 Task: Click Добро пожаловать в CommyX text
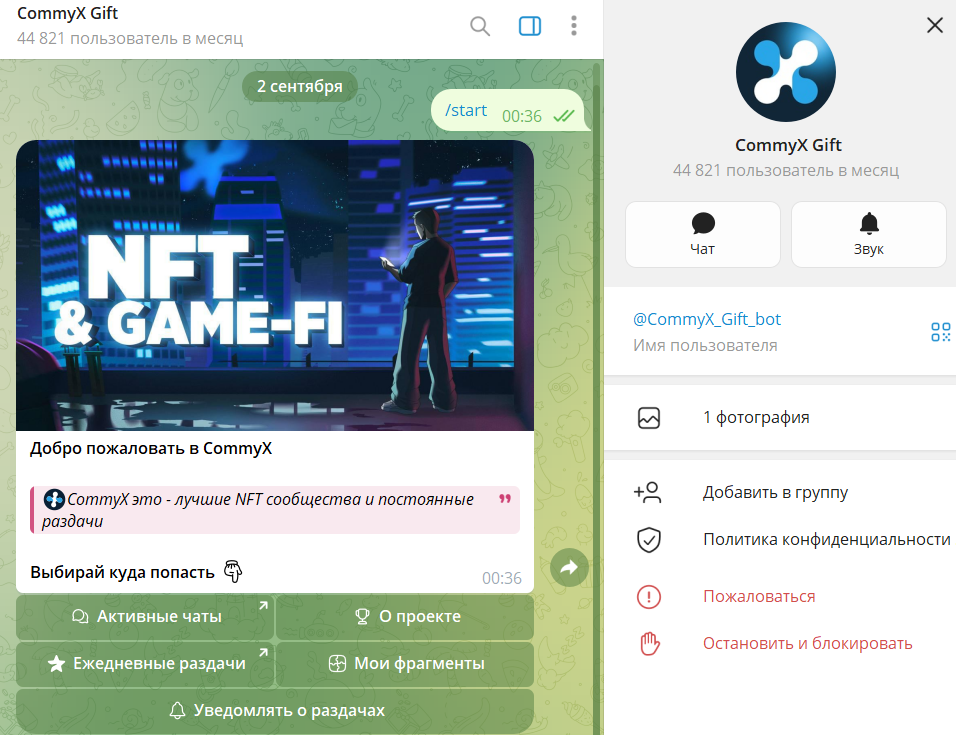(x=151, y=449)
